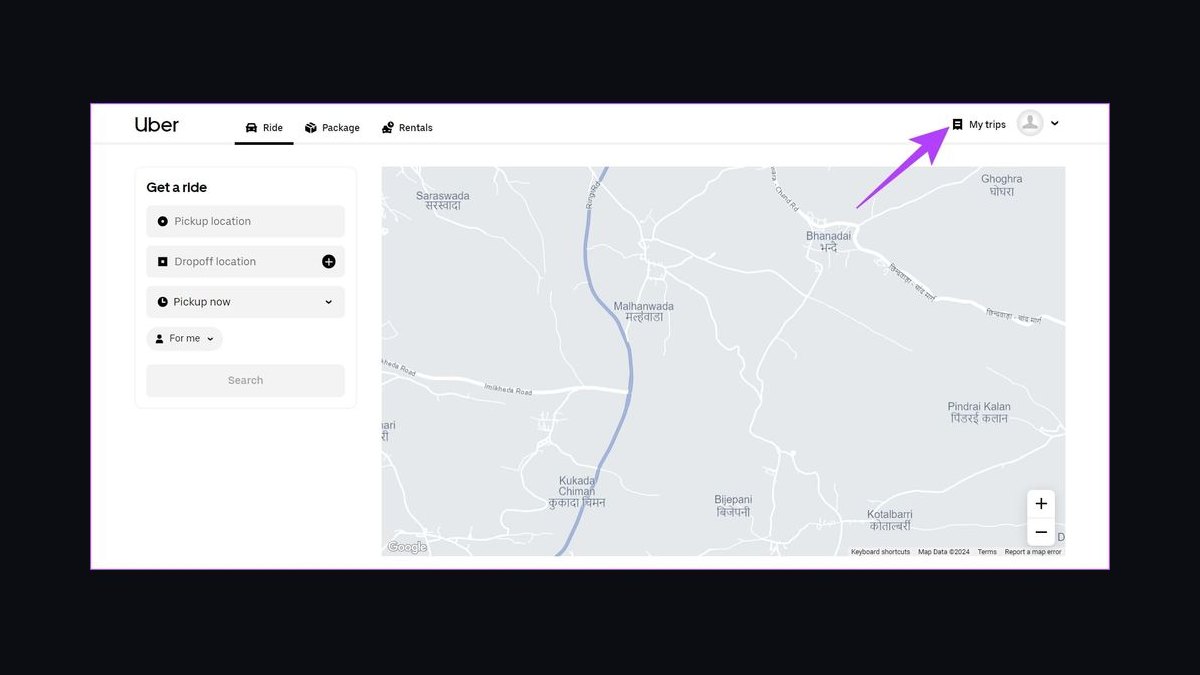
Task: Add a stop with the plus icon
Action: (x=328, y=261)
